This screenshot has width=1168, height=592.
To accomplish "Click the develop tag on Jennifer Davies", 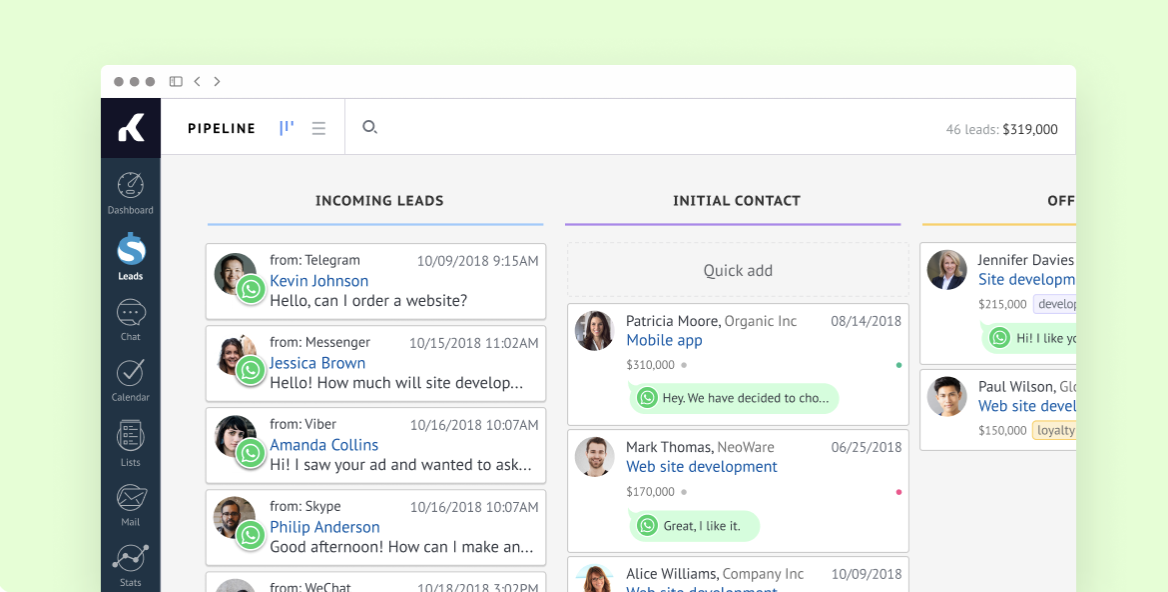I will pyautogui.click(x=1055, y=304).
